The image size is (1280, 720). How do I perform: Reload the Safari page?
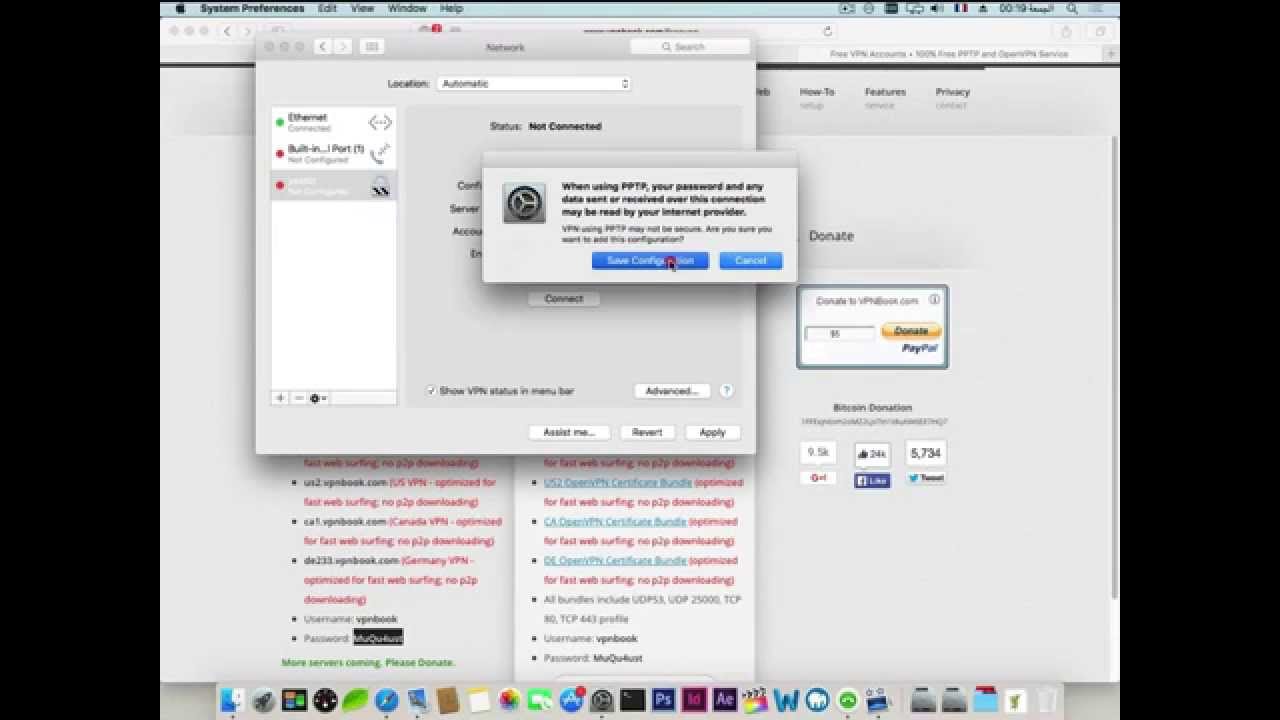point(828,31)
